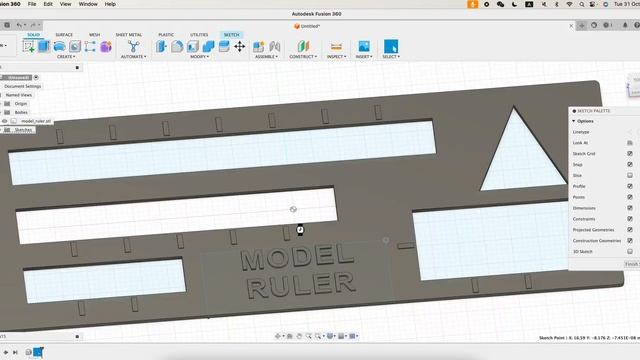Open the Edit menu
The height and width of the screenshot is (360, 640).
coord(48,4)
